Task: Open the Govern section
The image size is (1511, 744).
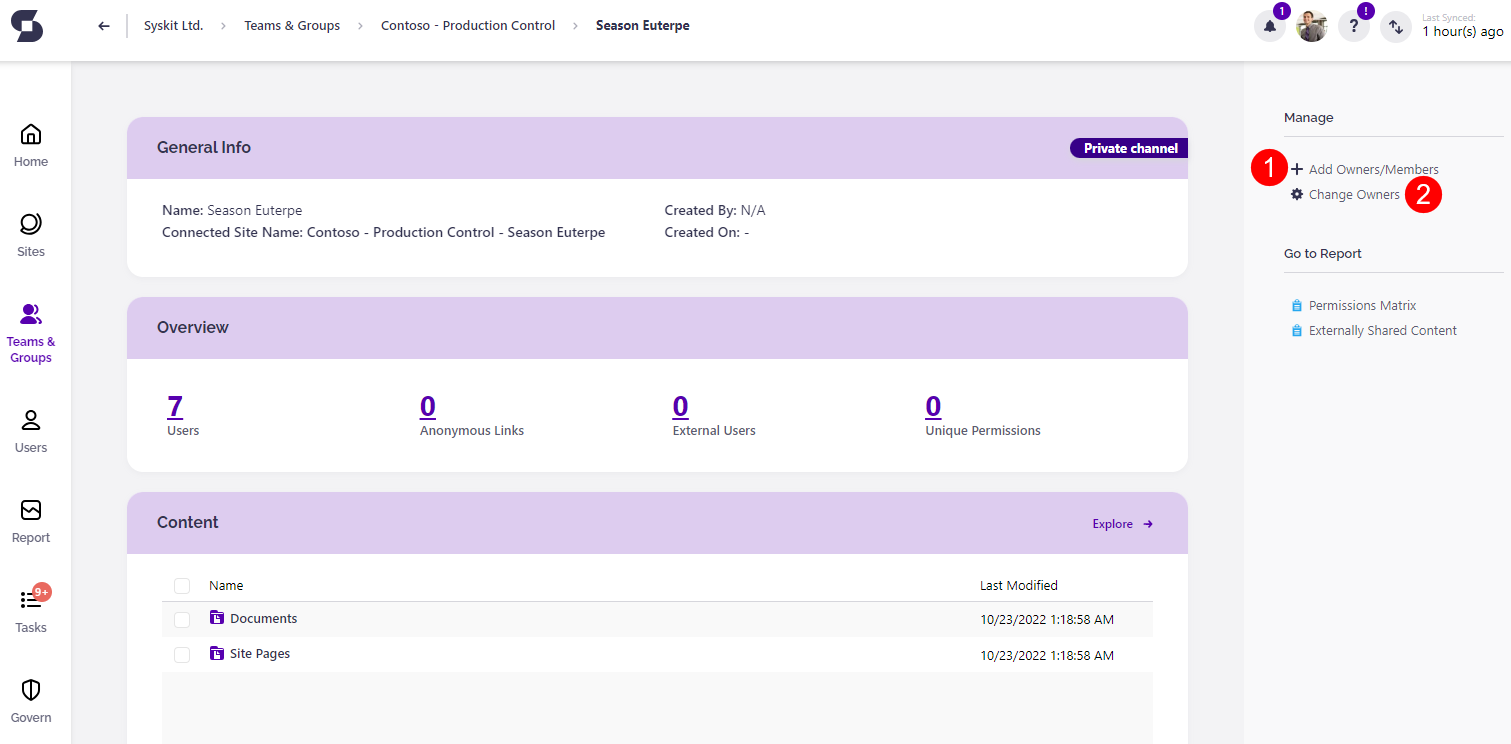Action: pos(30,700)
